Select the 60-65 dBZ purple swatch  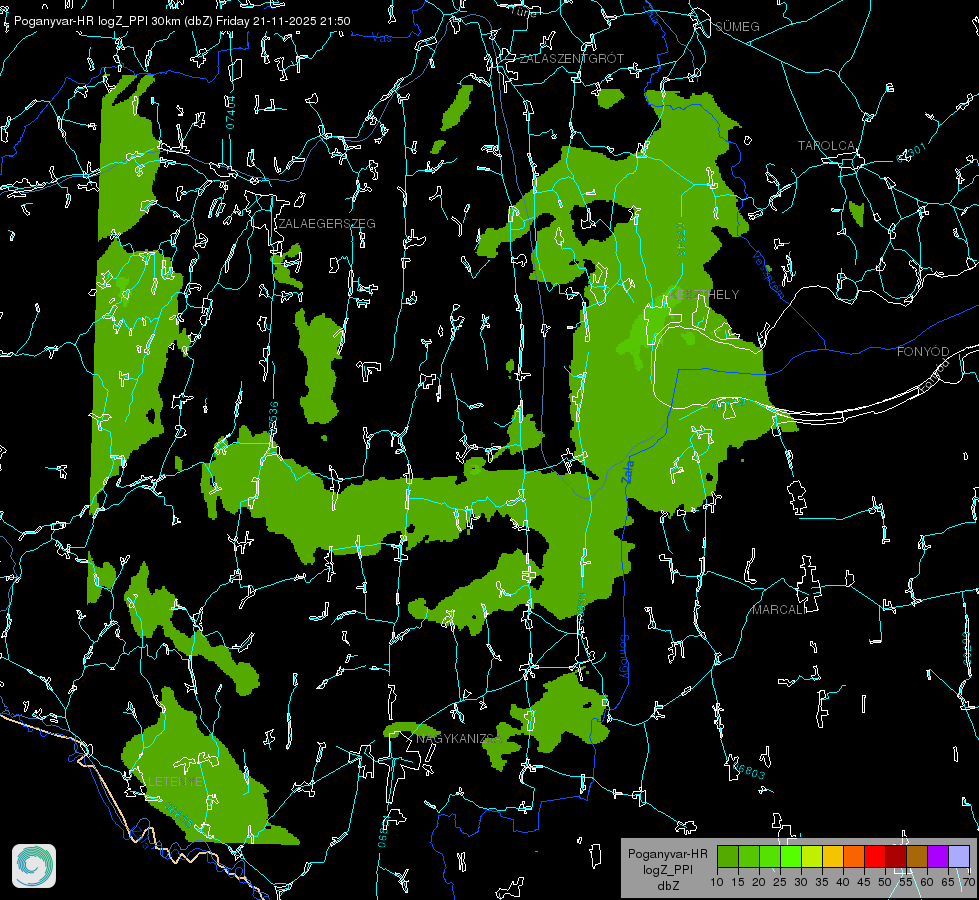click(x=938, y=856)
